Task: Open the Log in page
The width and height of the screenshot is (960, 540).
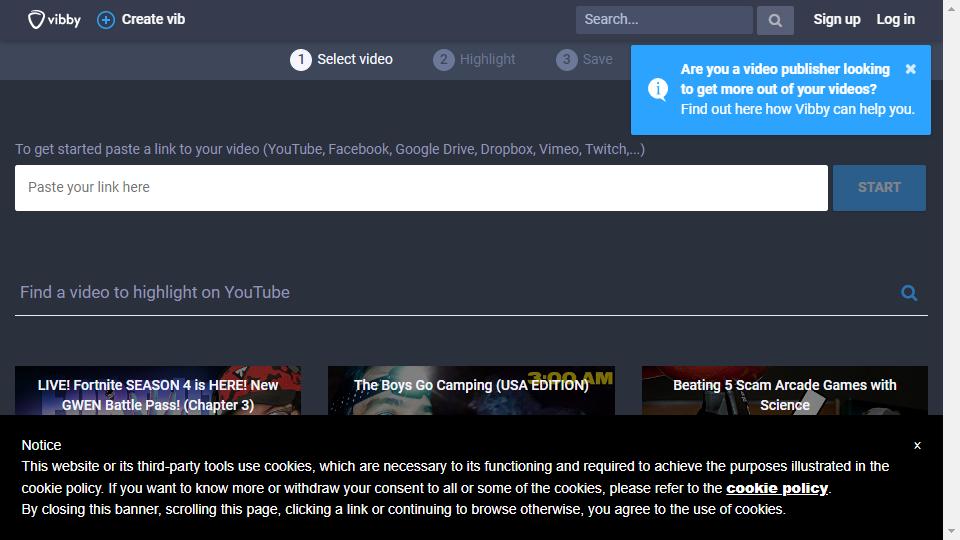Action: point(895,20)
